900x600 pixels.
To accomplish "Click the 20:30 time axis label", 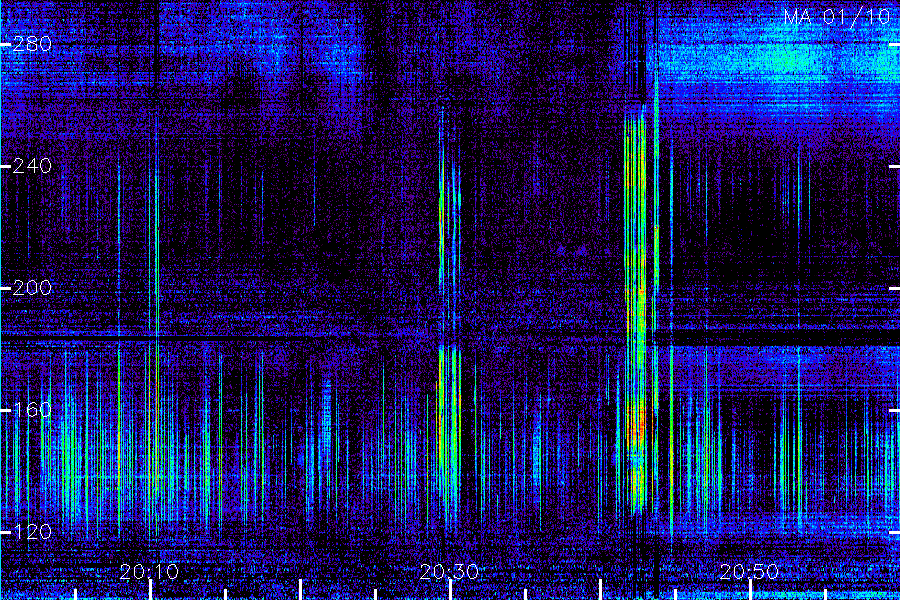I will pos(449,572).
